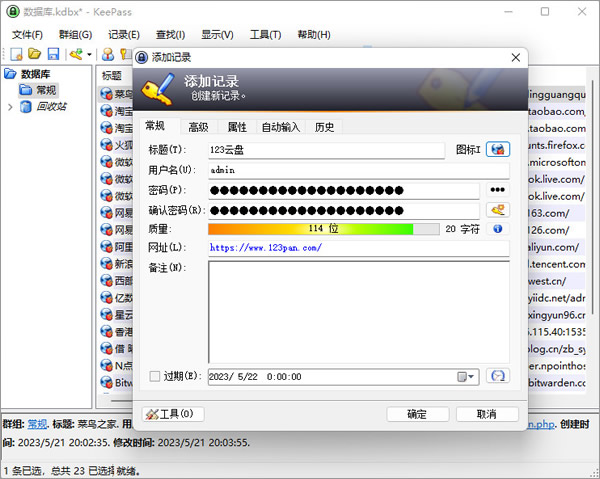Image resolution: width=600 pixels, height=479 pixels.
Task: Open the 自动输入 tab
Action: [x=280, y=127]
